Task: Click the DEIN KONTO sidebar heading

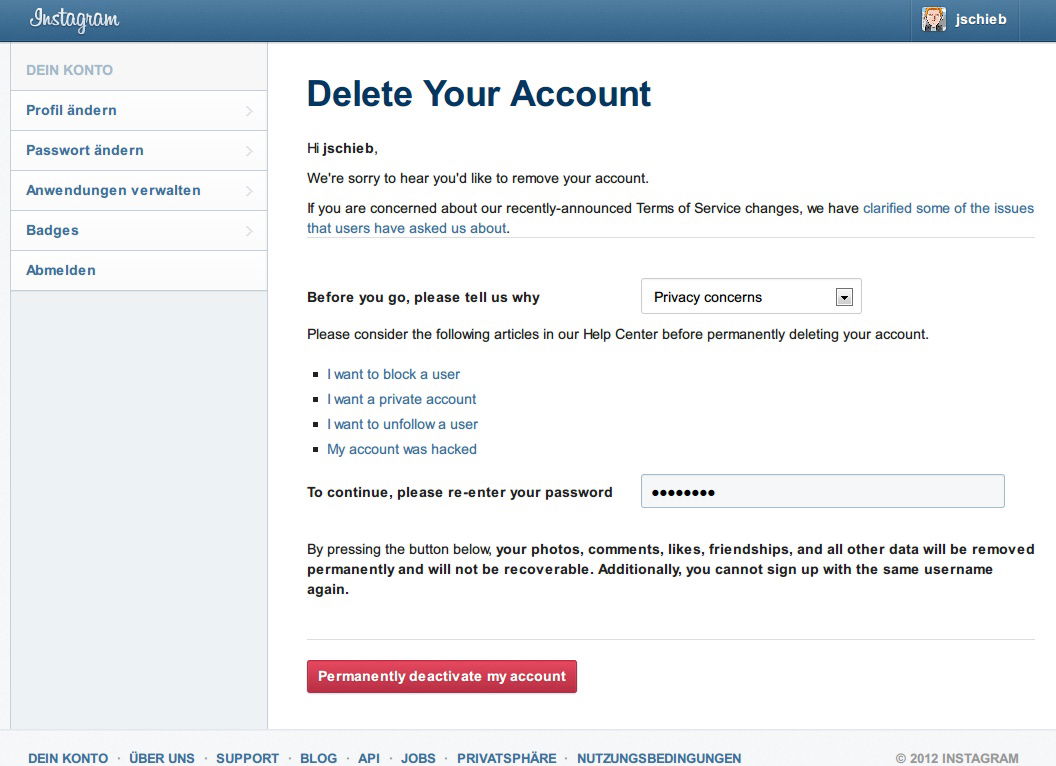Action: (x=69, y=70)
